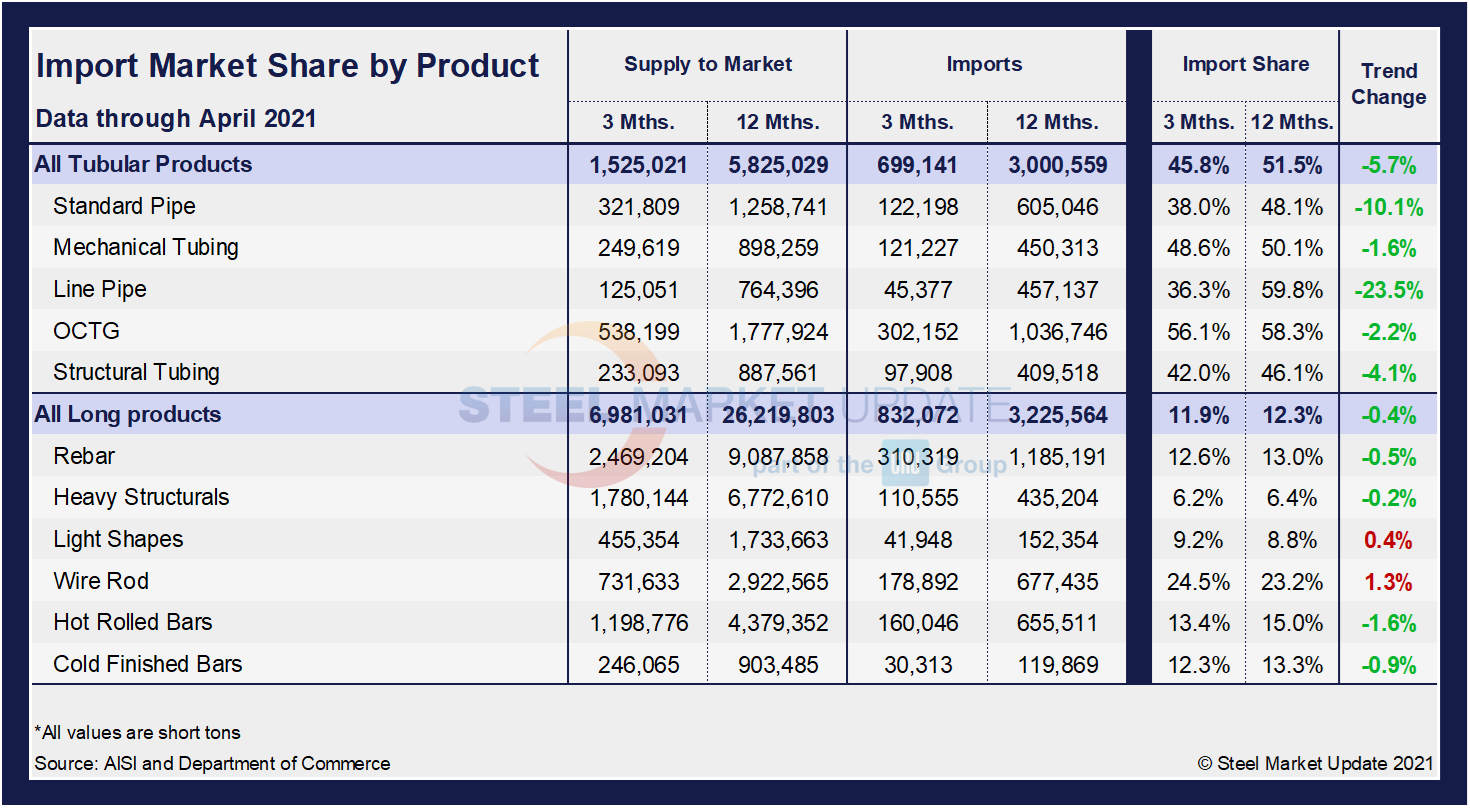Click the red '1.3%' trend value for Wire Rod
The image size is (1470, 808).
coord(1387,581)
